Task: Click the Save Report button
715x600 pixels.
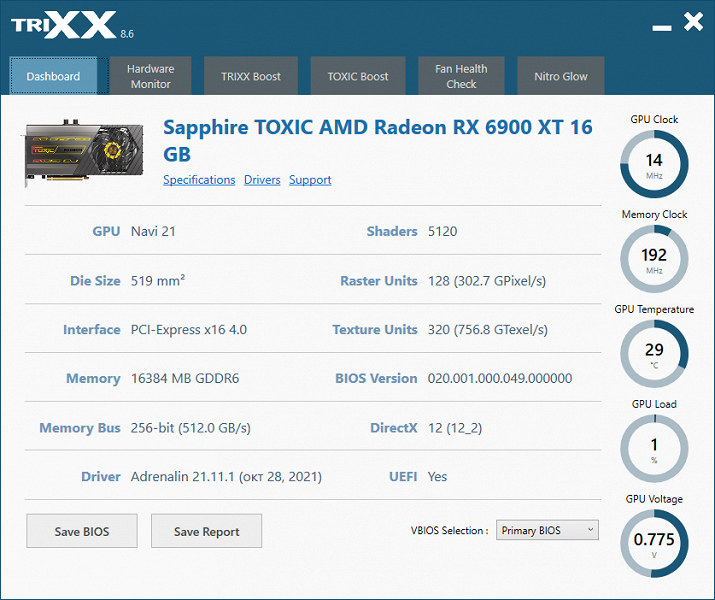Action: pyautogui.click(x=207, y=531)
